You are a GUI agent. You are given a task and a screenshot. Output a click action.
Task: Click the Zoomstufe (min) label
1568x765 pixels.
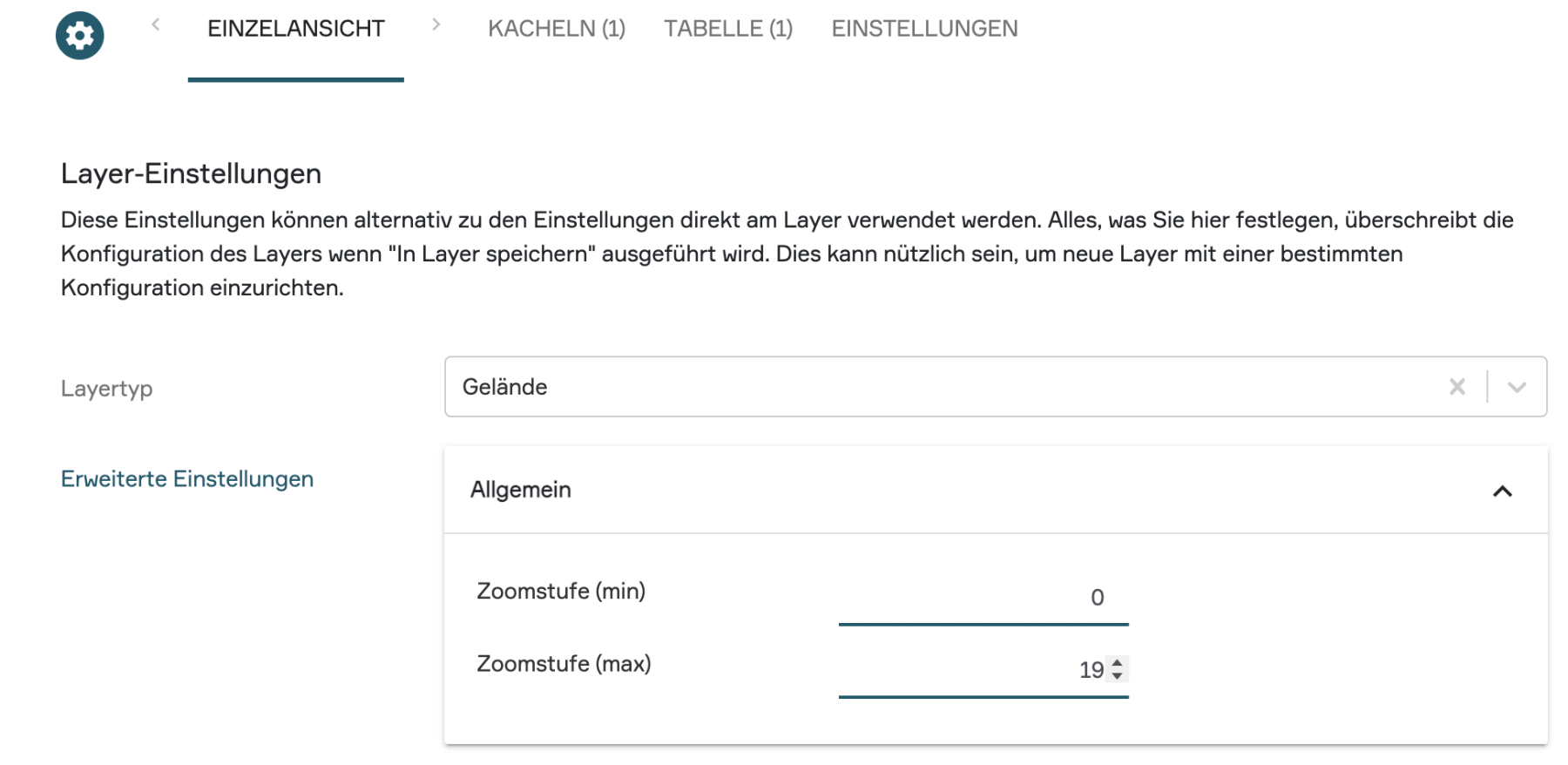point(561,591)
